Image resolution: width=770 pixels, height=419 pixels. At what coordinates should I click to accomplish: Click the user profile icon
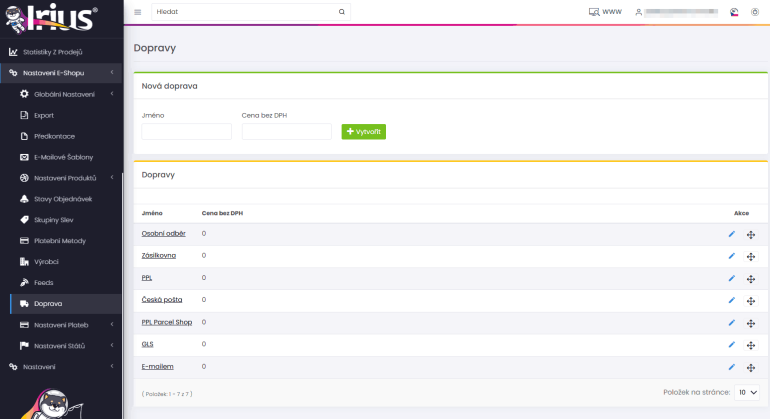tap(638, 12)
